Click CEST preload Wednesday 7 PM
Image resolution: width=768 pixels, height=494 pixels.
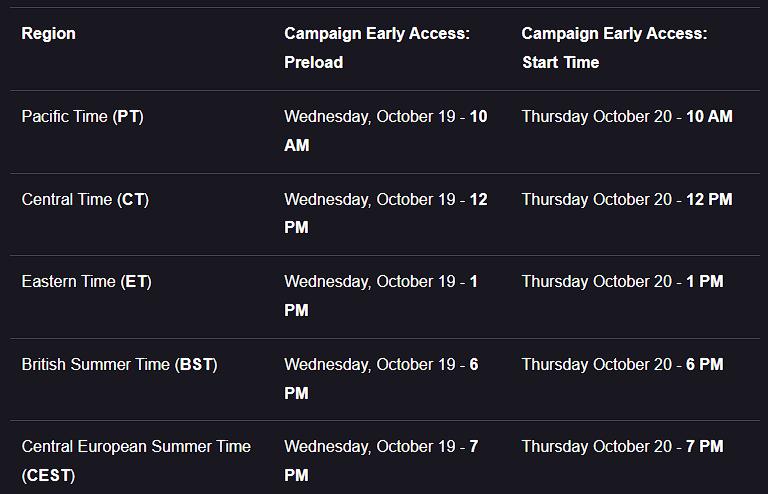[380, 460]
